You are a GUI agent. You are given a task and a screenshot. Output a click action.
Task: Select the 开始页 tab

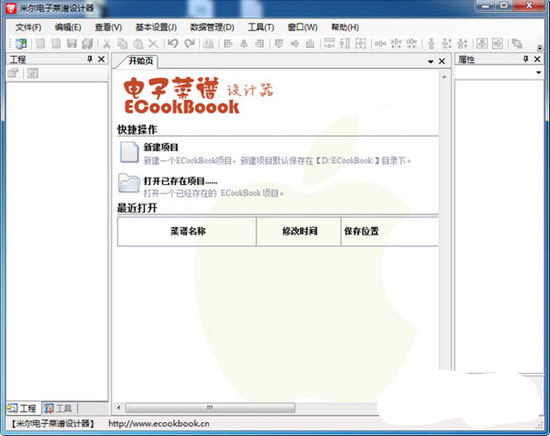[x=140, y=61]
